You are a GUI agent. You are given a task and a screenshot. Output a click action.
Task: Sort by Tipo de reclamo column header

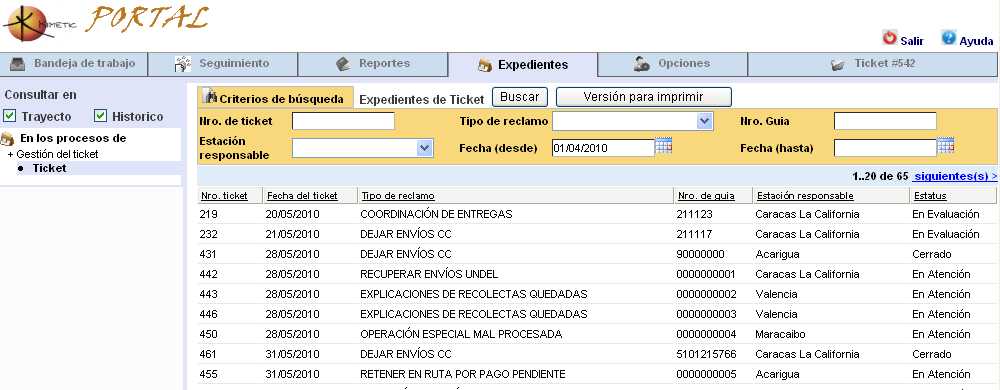398,196
